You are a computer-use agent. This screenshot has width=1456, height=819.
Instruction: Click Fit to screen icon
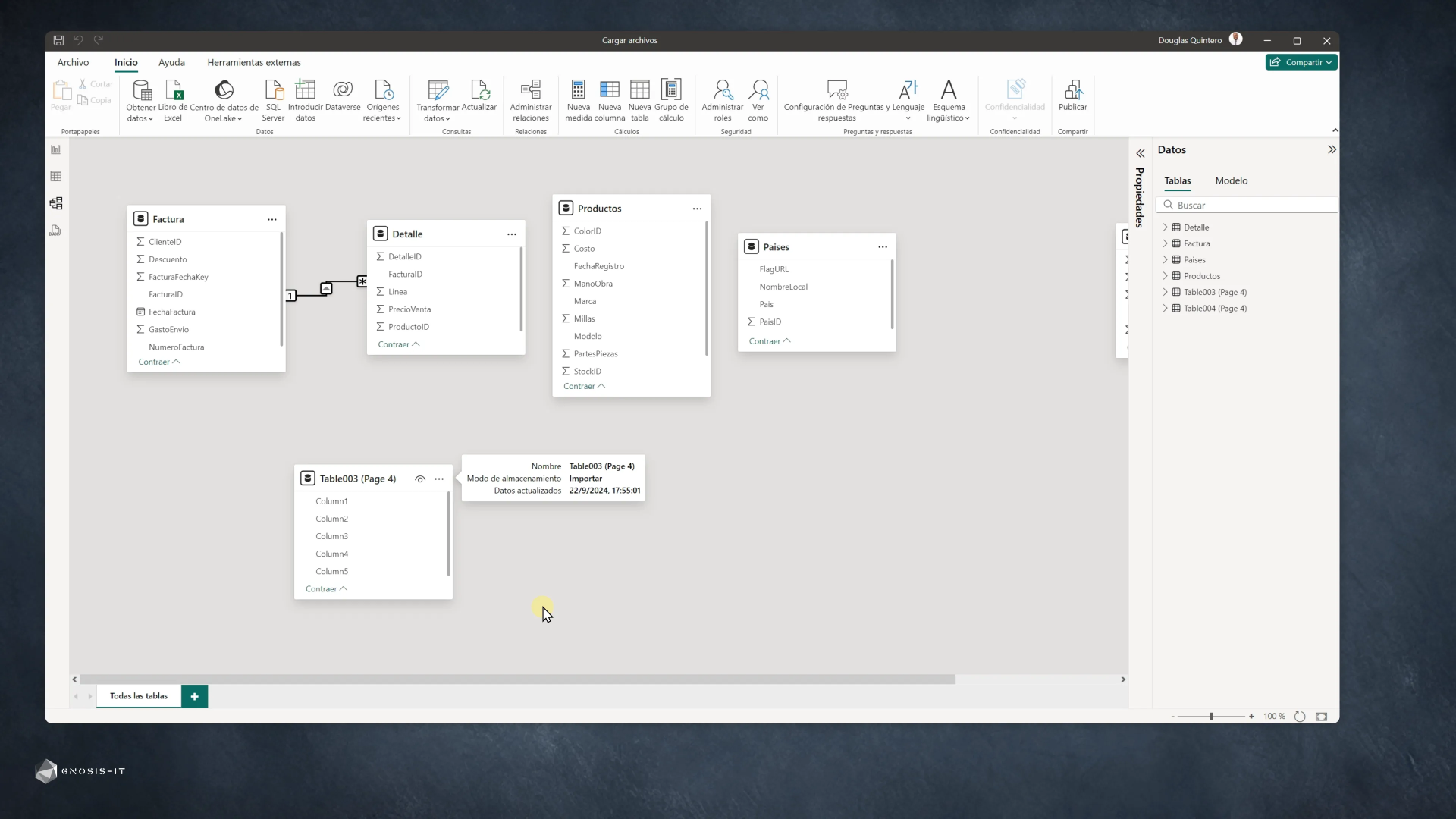pos(1322,717)
